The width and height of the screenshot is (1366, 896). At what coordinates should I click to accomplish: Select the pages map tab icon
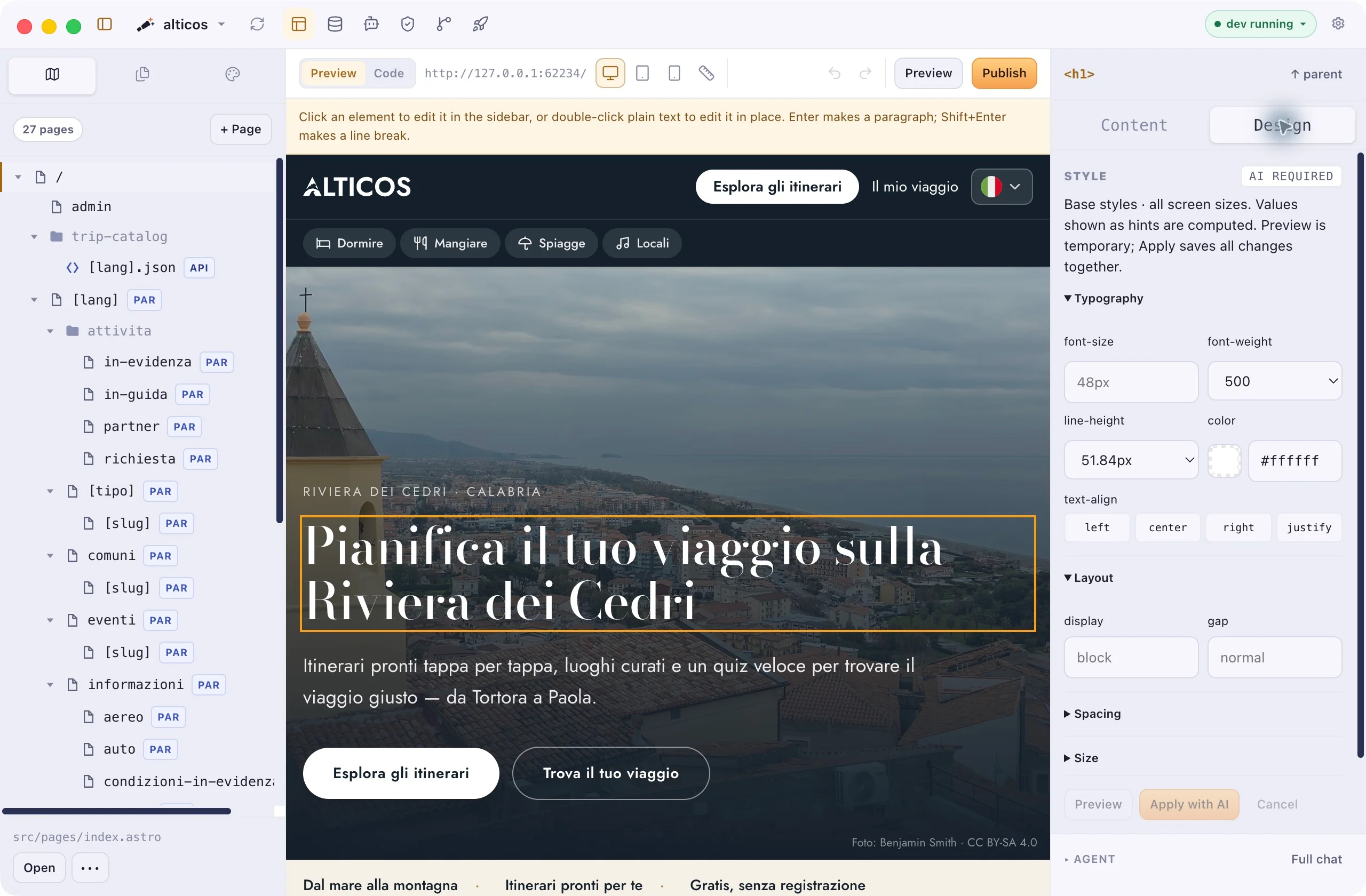coord(52,75)
